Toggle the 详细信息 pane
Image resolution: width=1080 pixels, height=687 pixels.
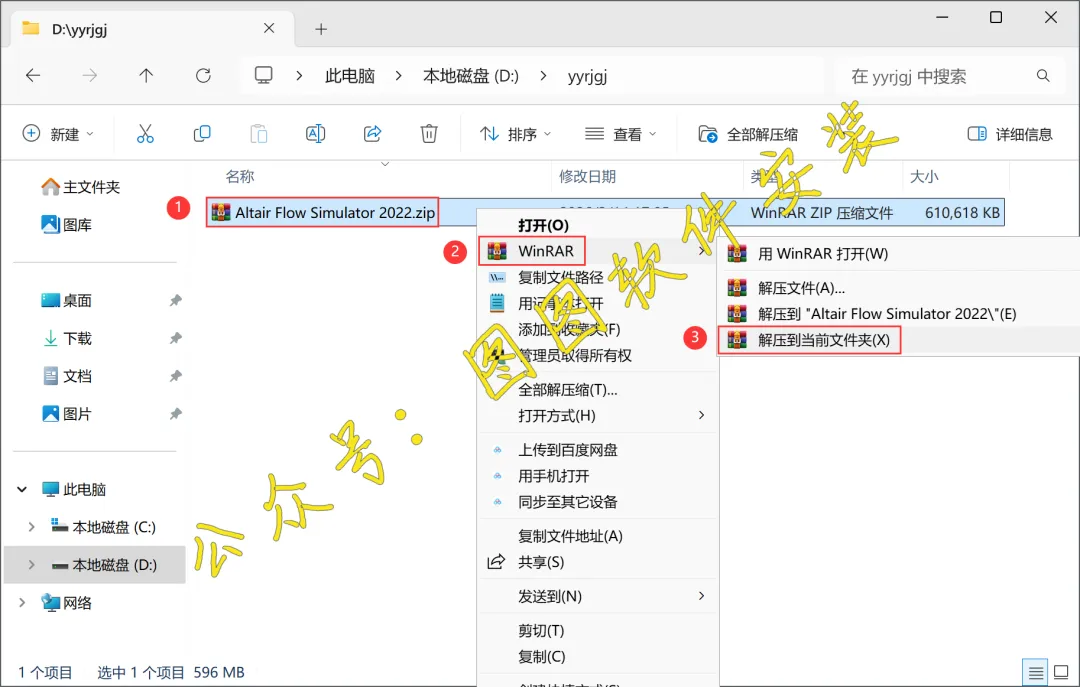coord(1010,134)
